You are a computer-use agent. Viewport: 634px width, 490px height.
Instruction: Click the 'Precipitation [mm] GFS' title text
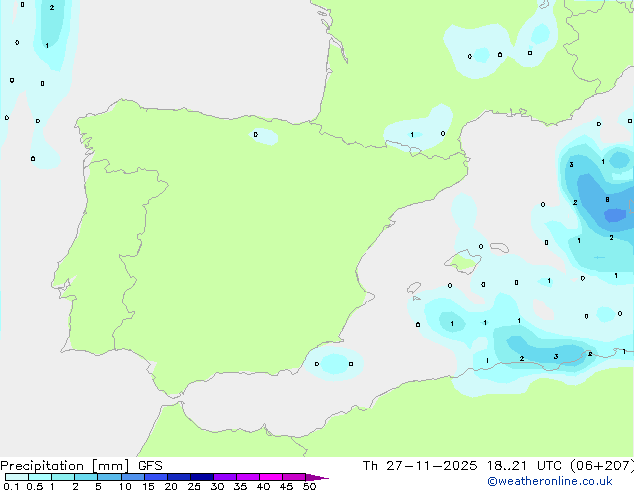(x=81, y=466)
